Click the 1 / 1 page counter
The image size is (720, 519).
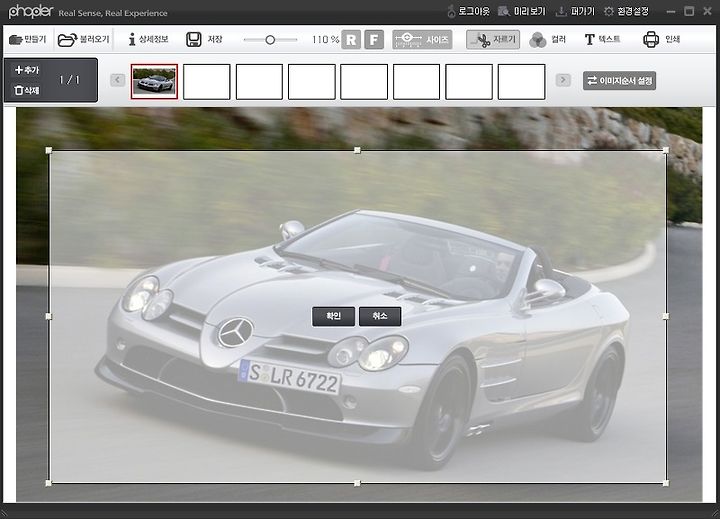pyautogui.click(x=69, y=80)
